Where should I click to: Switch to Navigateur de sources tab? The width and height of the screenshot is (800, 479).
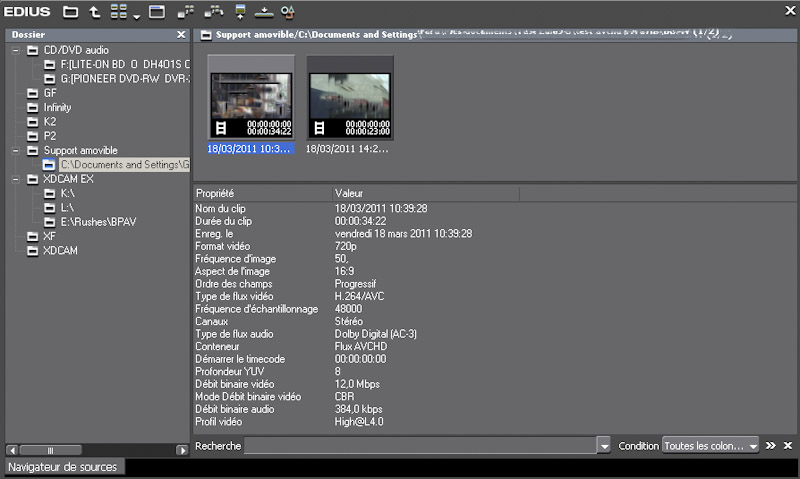coord(63,467)
